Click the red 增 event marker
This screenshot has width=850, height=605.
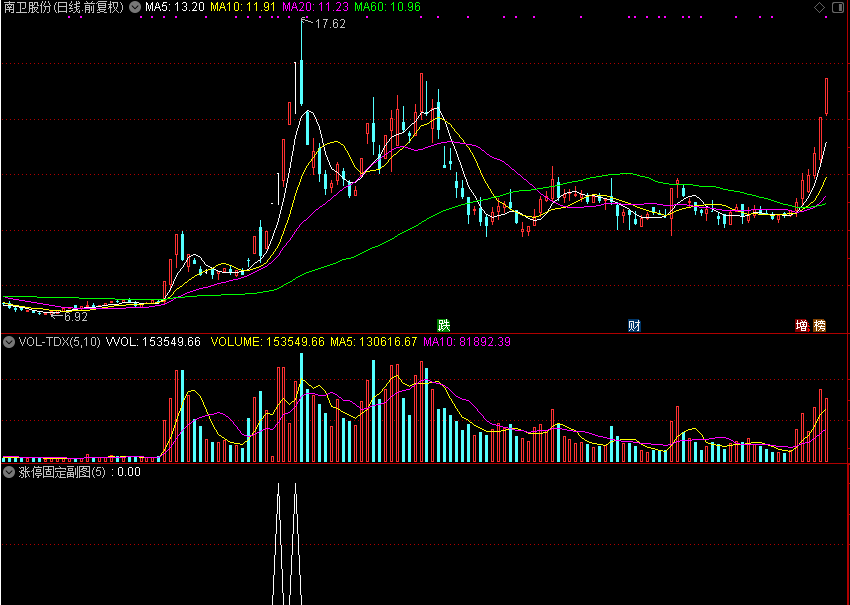pyautogui.click(x=801, y=325)
